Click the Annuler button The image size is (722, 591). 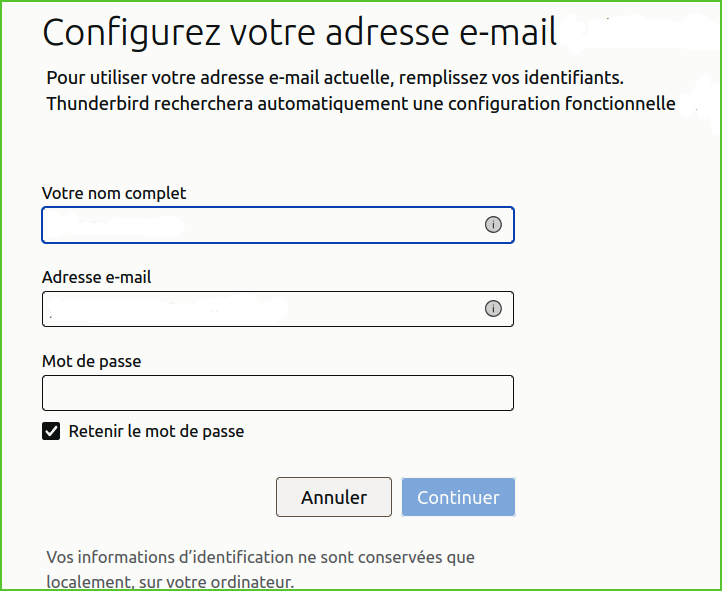334,497
